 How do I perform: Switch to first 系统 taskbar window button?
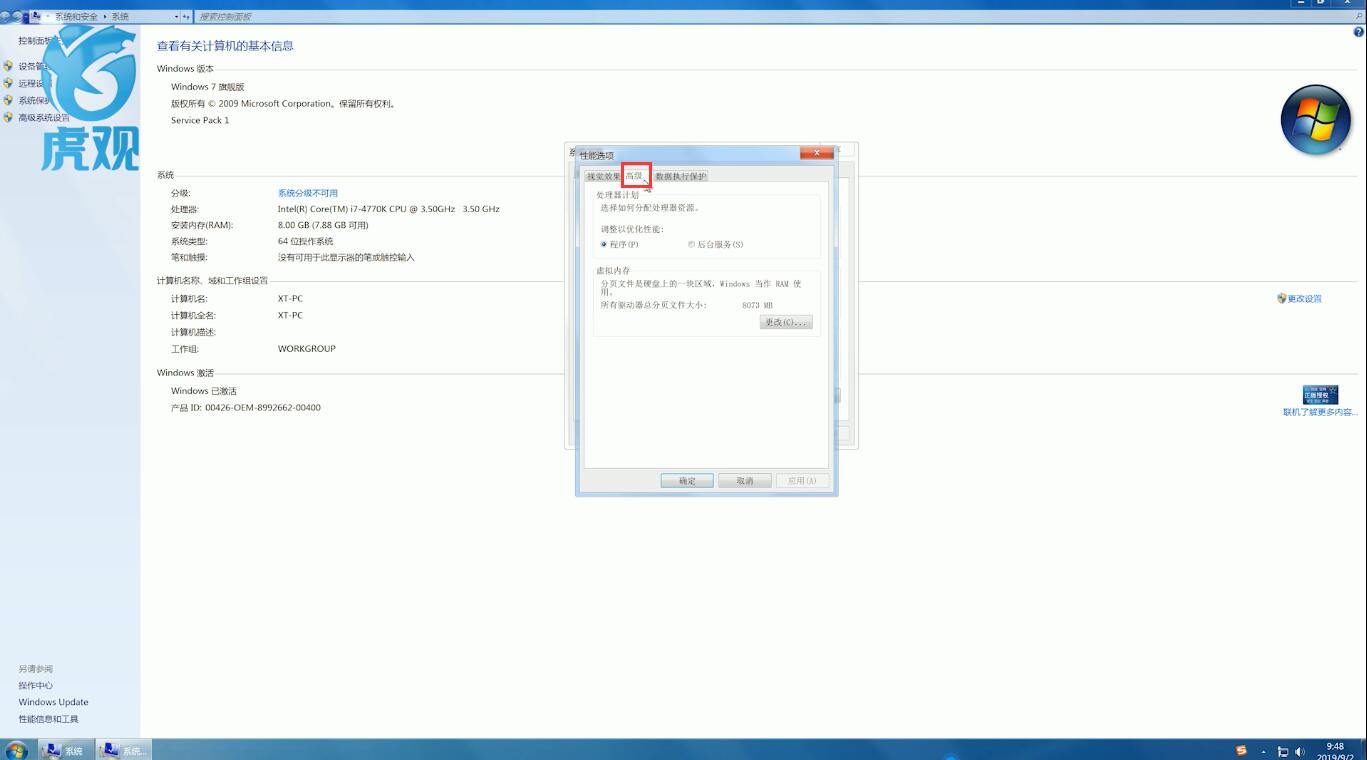pos(65,750)
